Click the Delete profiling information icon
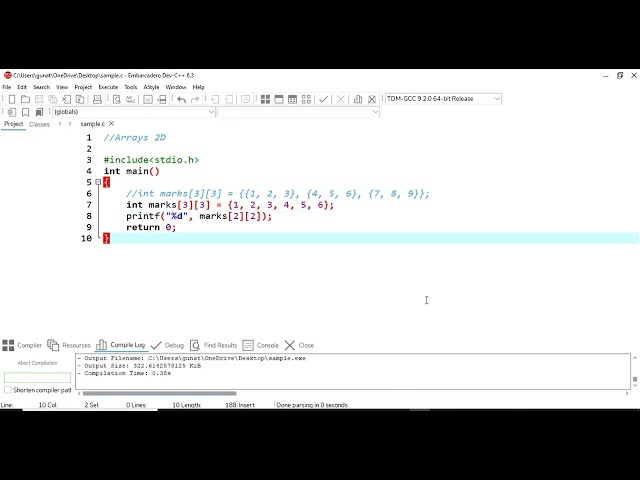This screenshot has width=640, height=480. click(x=371, y=99)
